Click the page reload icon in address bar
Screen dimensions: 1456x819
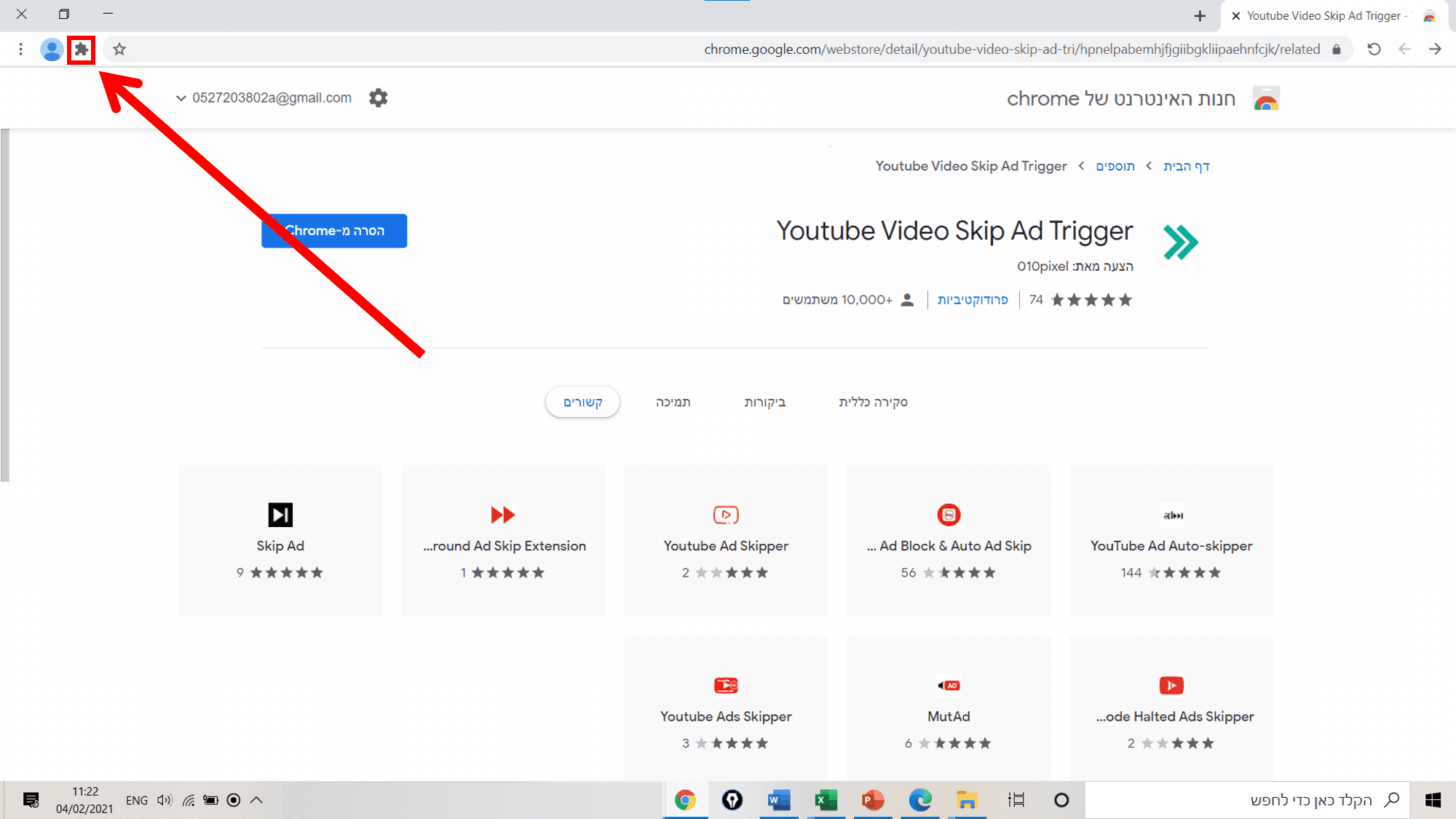pyautogui.click(x=1372, y=49)
